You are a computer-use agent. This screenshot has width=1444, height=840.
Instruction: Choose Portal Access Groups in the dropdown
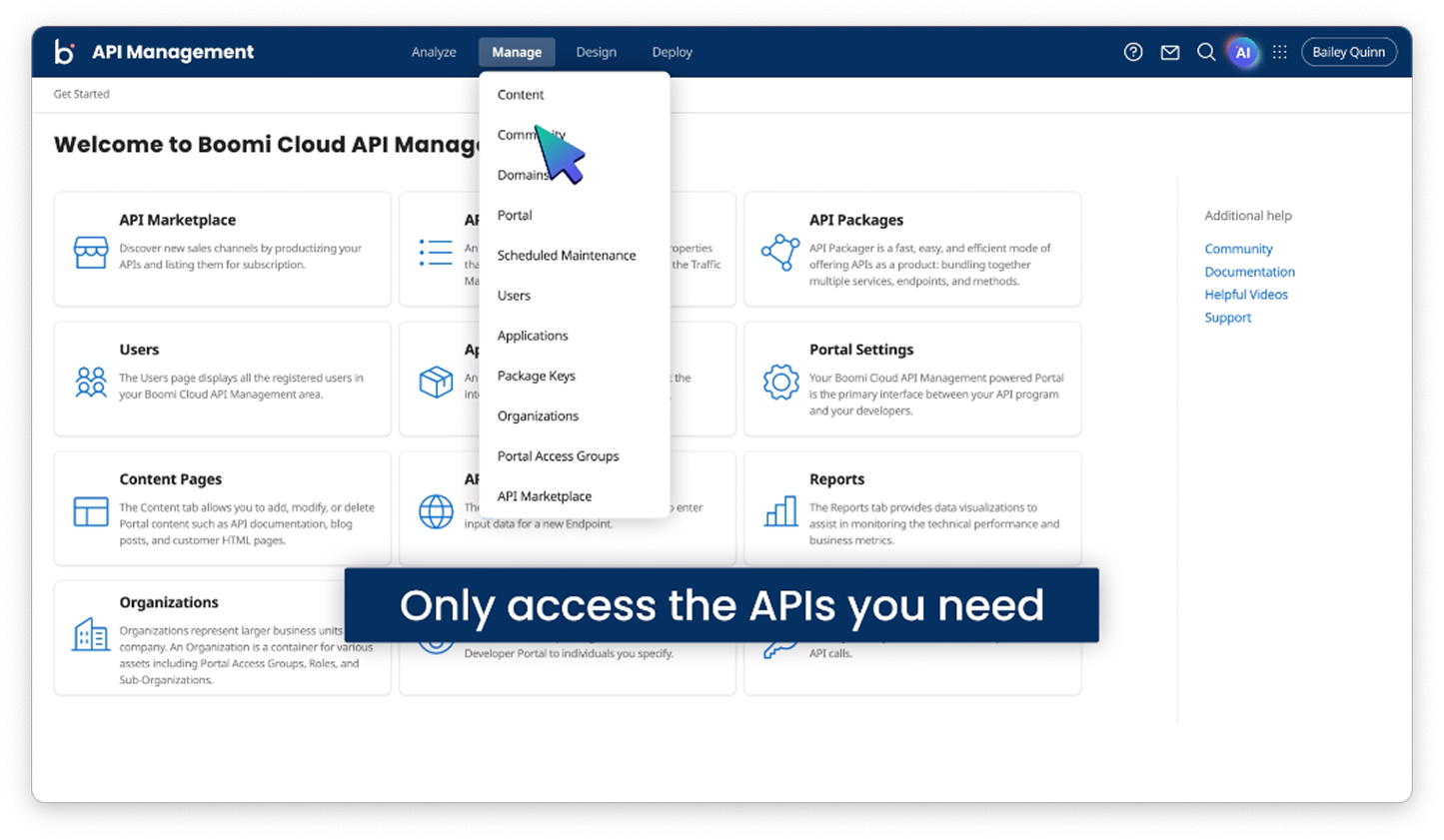(558, 455)
